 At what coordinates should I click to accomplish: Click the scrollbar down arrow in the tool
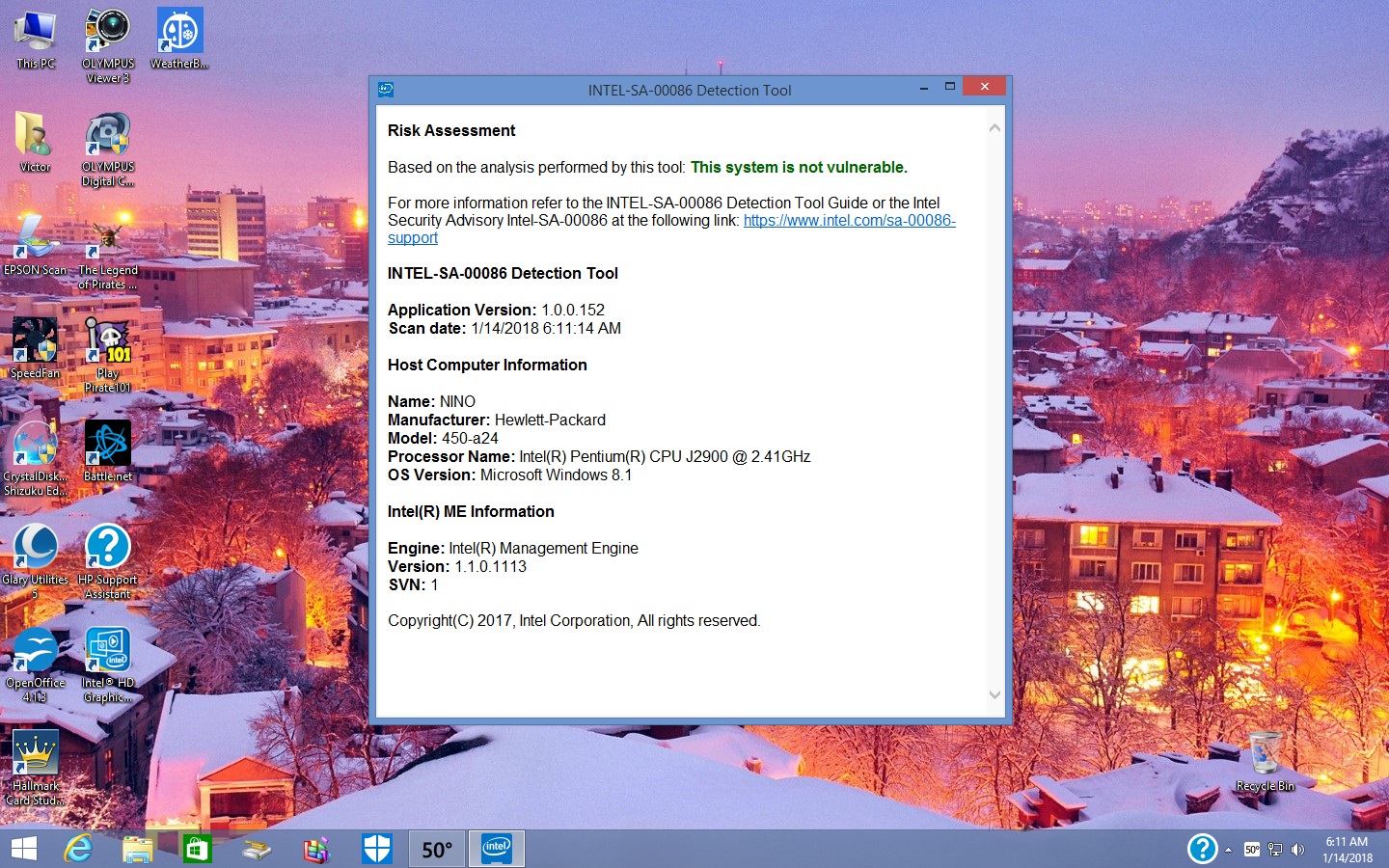pyautogui.click(x=994, y=694)
